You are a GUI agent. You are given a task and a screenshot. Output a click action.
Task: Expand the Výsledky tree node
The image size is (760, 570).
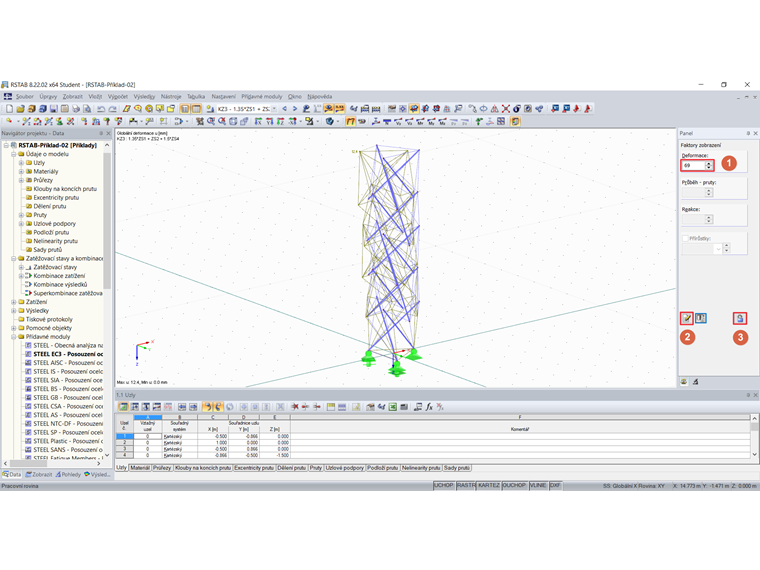14,311
